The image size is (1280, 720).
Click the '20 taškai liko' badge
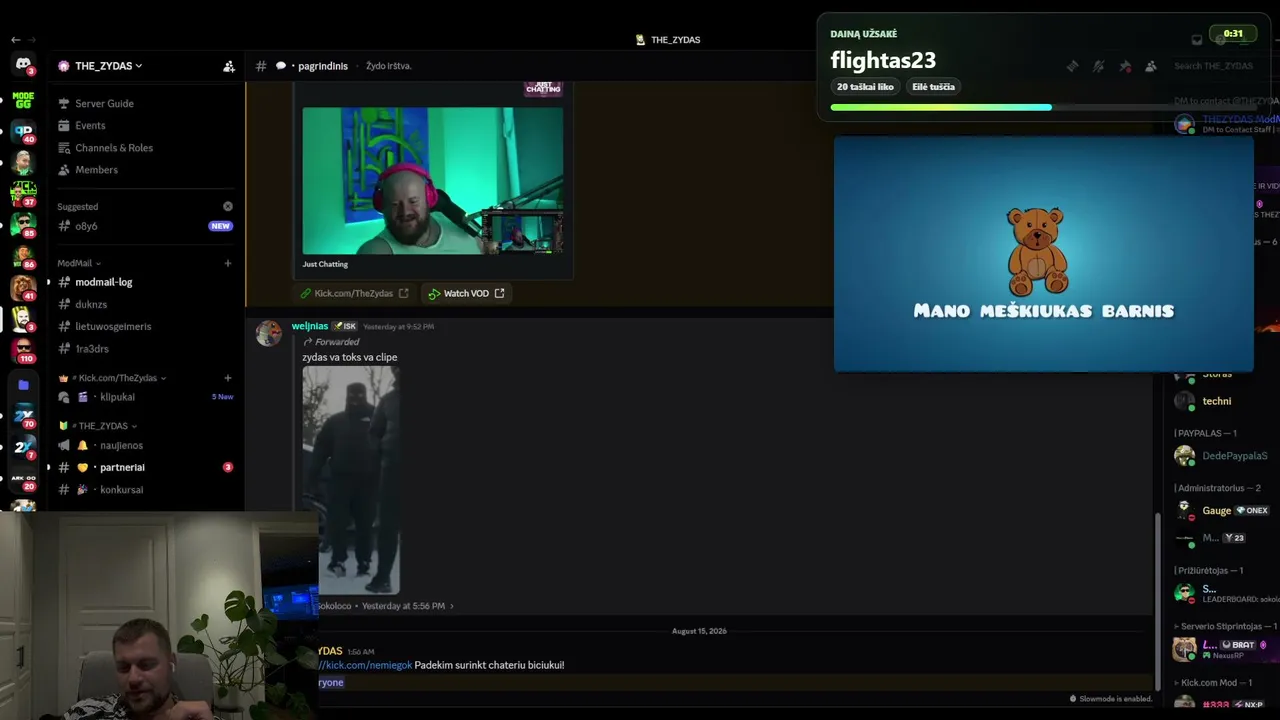(866, 87)
